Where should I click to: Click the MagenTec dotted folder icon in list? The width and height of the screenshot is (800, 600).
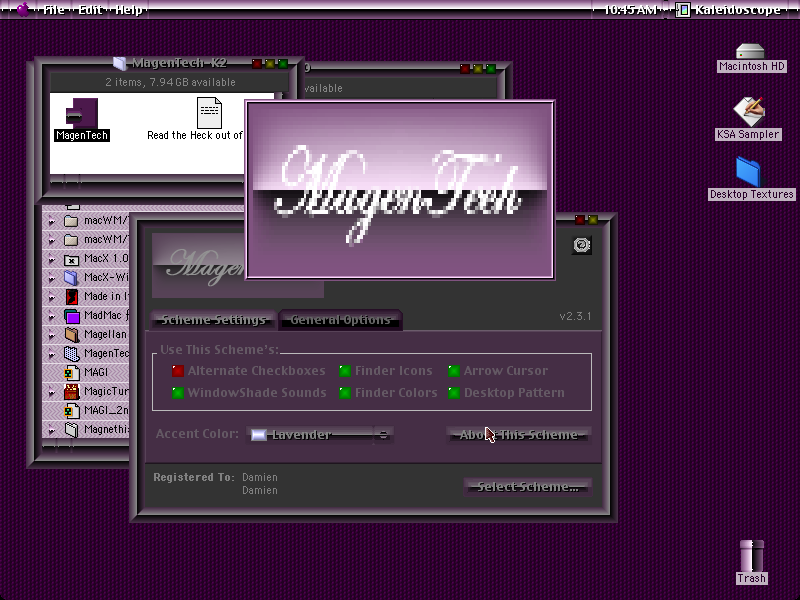coord(71,354)
